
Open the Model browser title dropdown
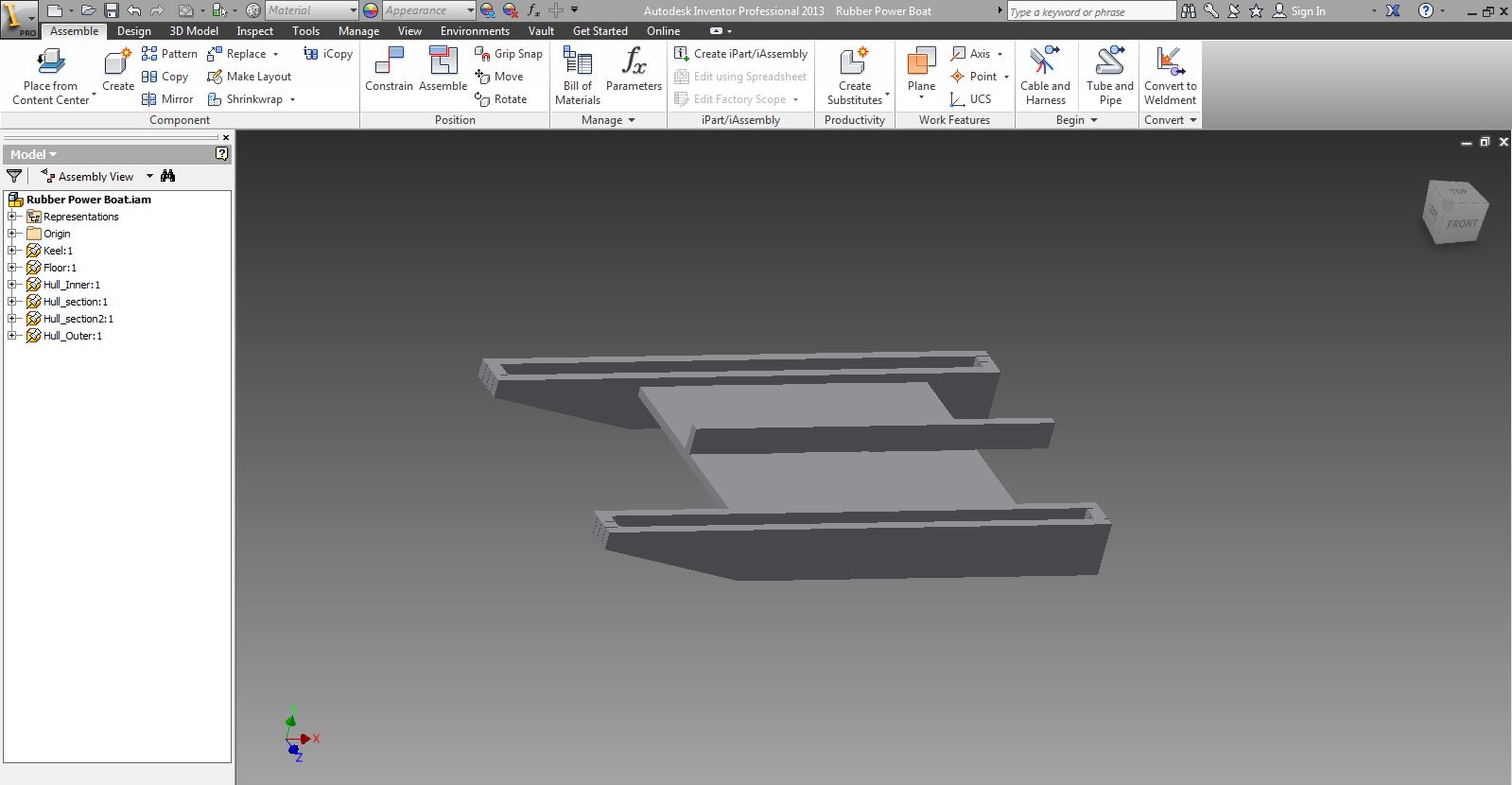point(33,154)
